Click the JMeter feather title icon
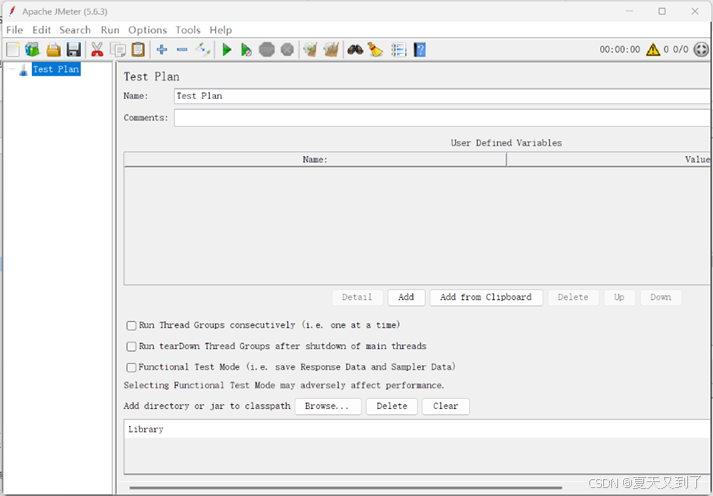The image size is (713, 496). (x=12, y=11)
